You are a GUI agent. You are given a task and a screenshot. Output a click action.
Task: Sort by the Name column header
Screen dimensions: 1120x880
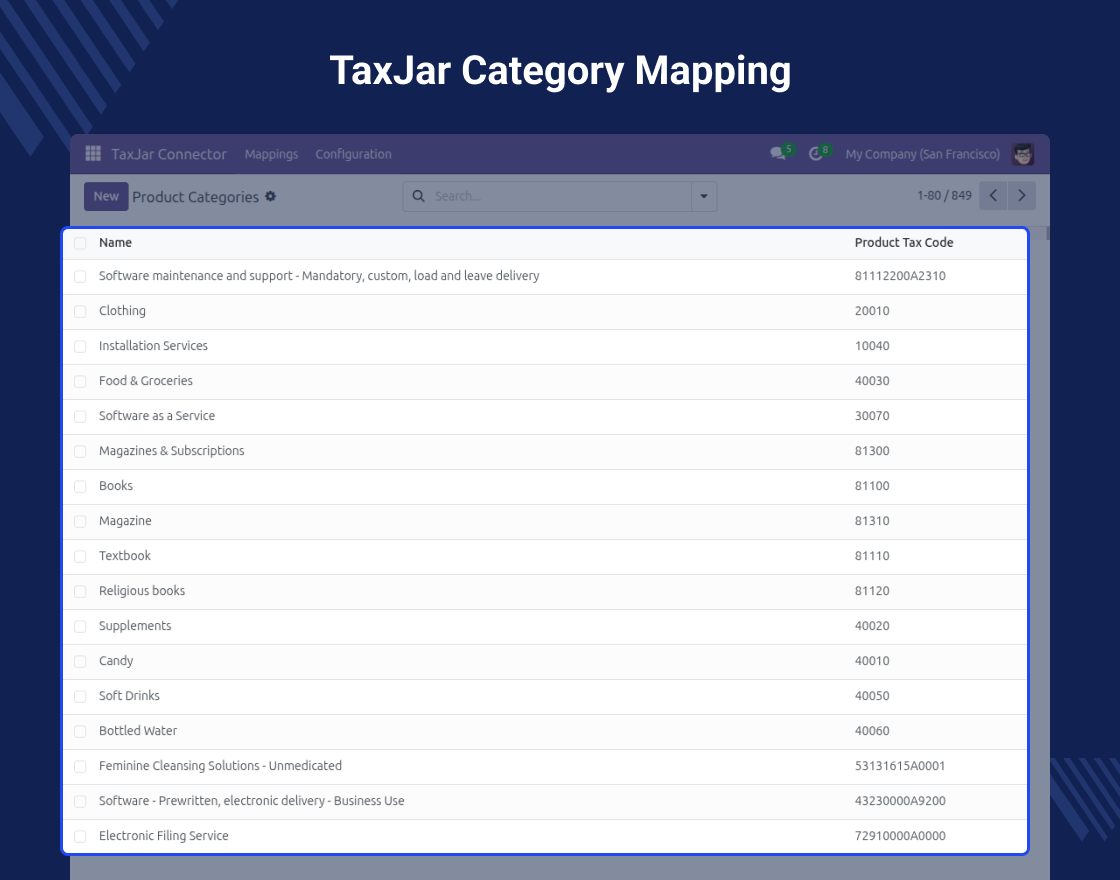115,243
